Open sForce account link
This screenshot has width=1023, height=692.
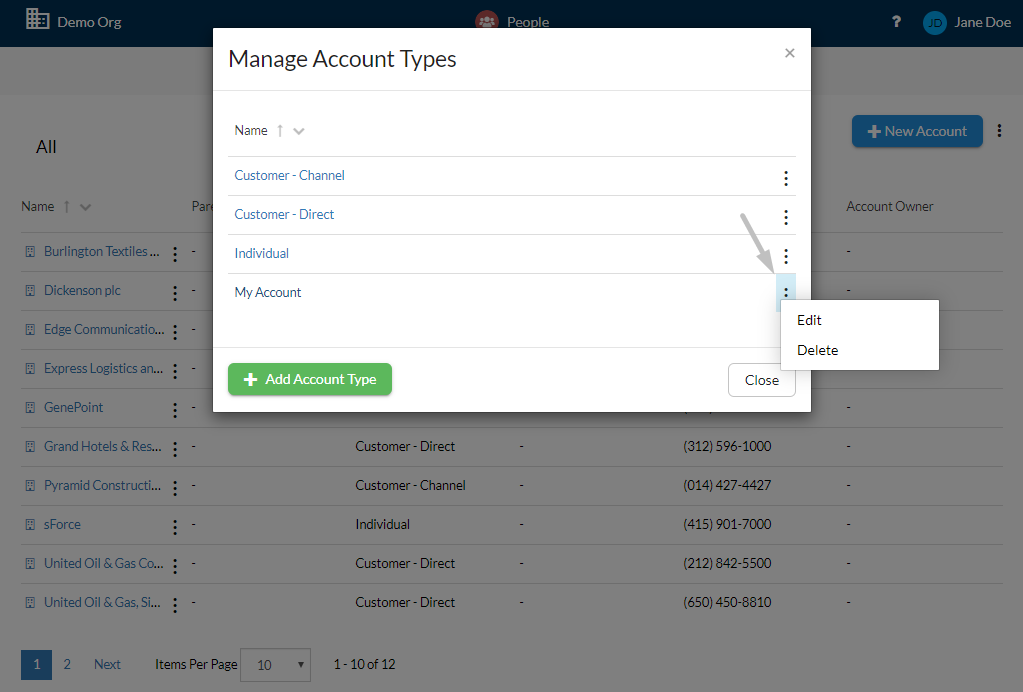click(x=62, y=524)
